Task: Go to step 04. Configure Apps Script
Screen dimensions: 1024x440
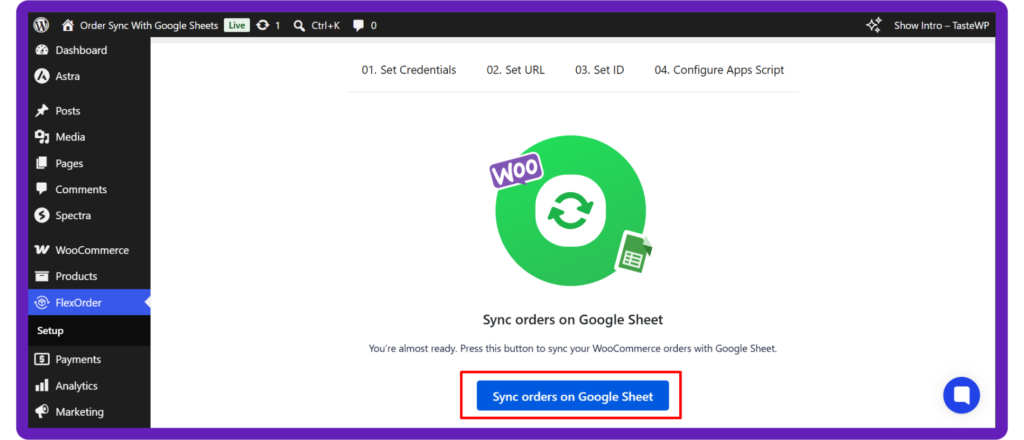Action: (719, 70)
